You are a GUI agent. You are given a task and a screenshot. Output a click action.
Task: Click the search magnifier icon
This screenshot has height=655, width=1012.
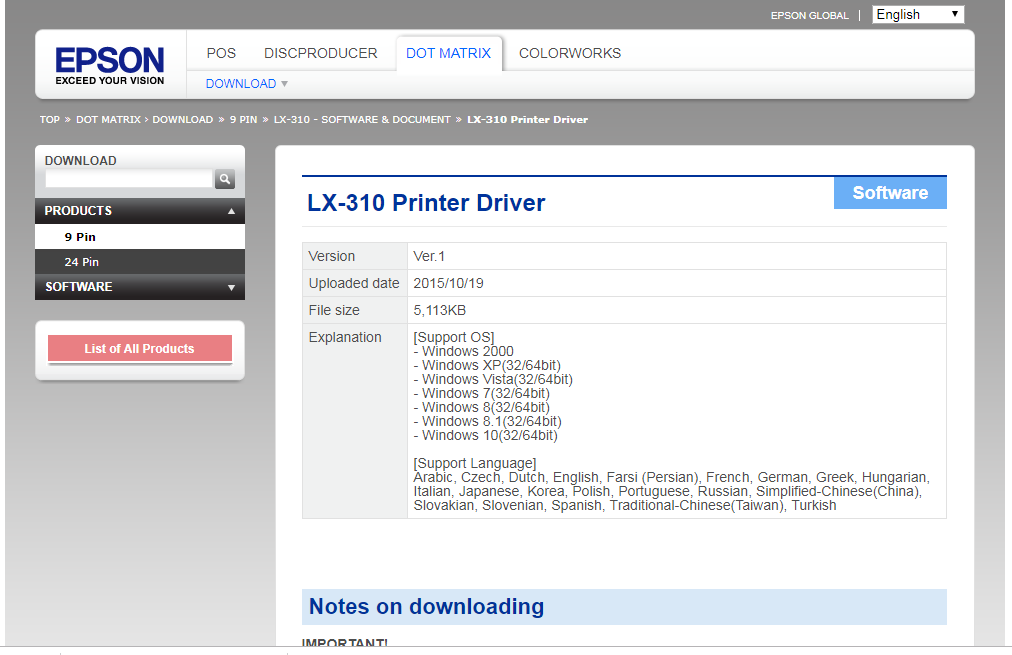point(225,179)
